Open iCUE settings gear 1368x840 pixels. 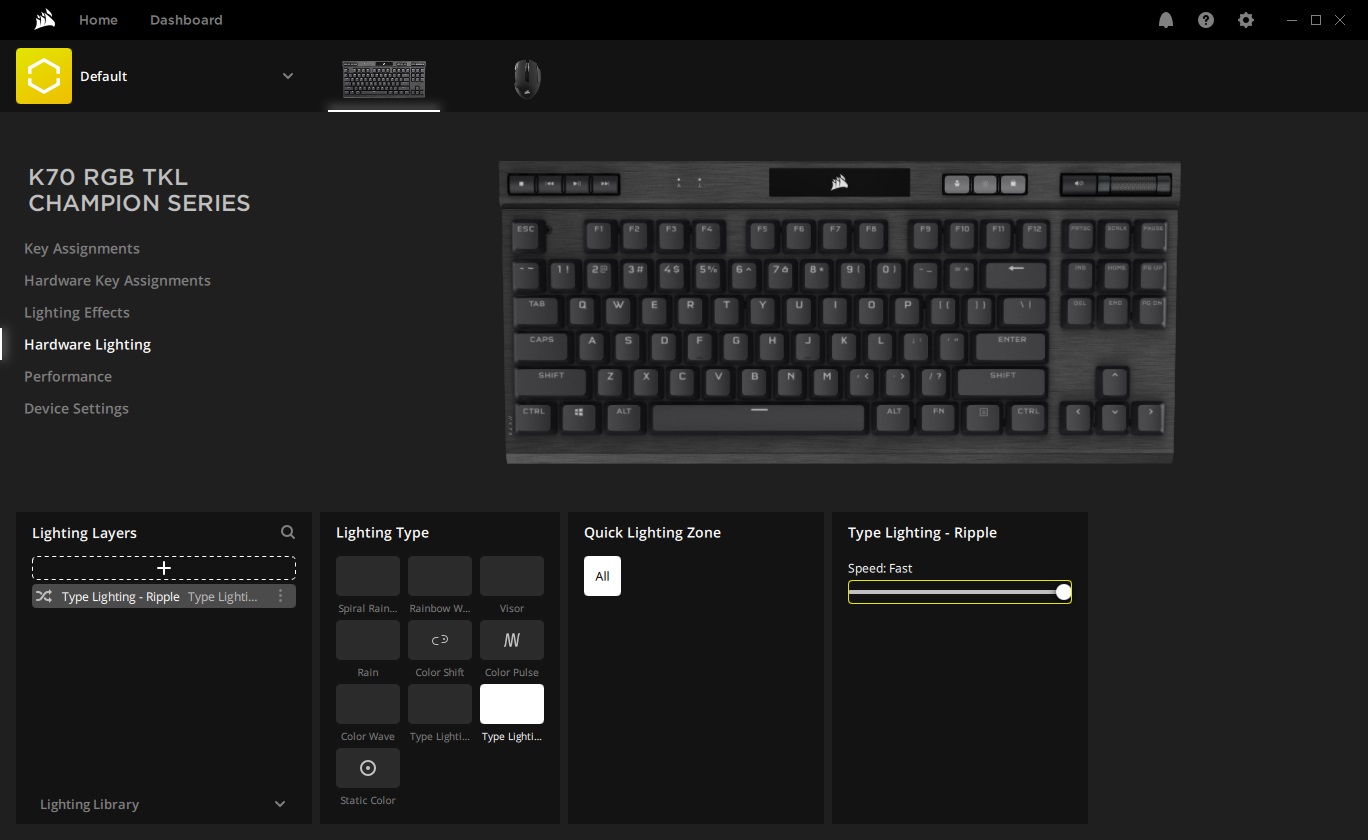pyautogui.click(x=1246, y=20)
